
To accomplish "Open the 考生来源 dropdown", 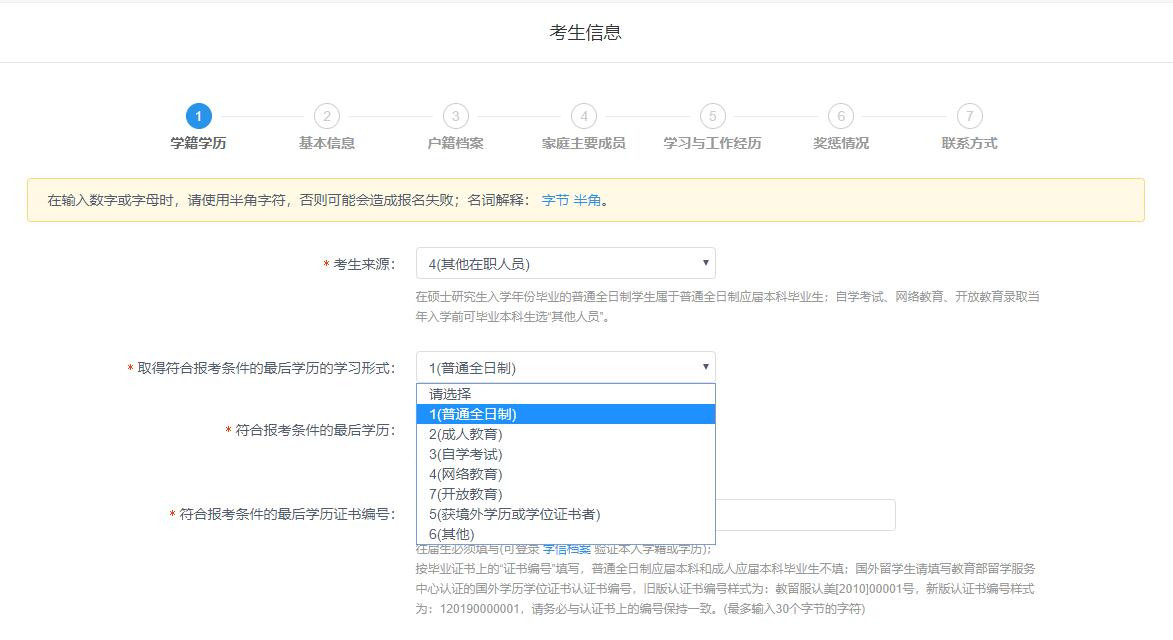I will pos(565,262).
